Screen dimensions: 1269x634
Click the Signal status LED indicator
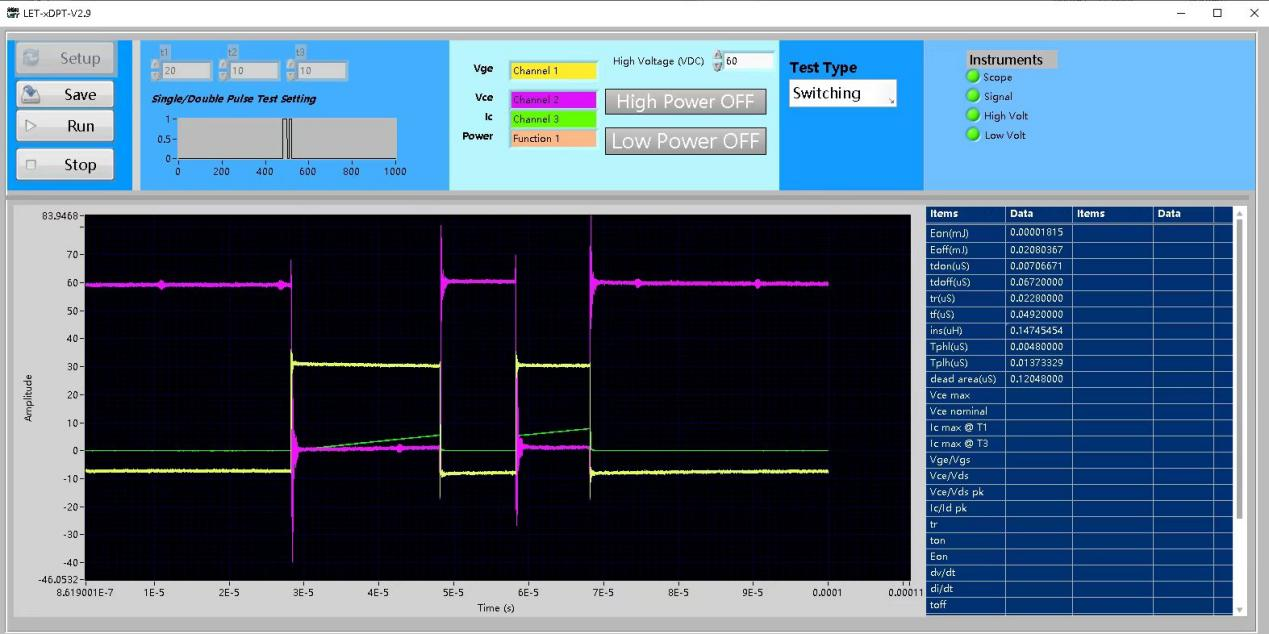[x=972, y=96]
